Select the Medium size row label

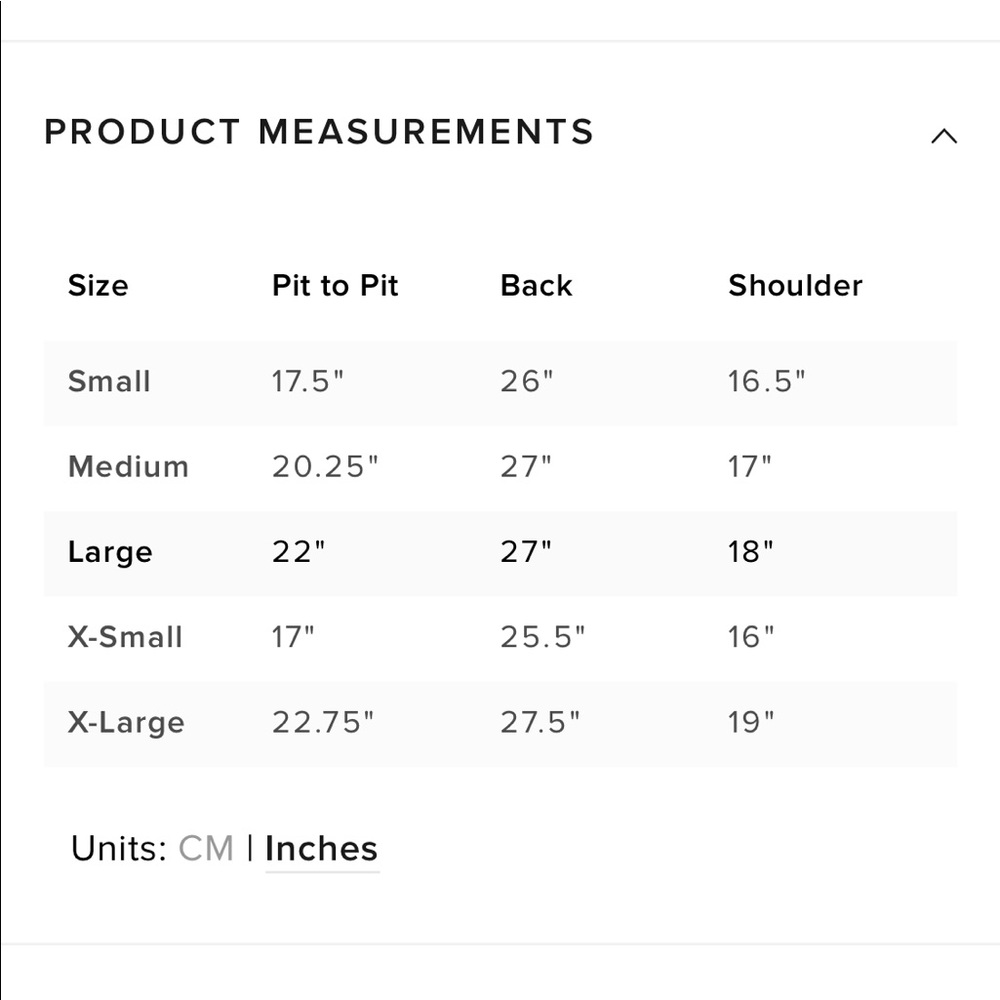[128, 467]
